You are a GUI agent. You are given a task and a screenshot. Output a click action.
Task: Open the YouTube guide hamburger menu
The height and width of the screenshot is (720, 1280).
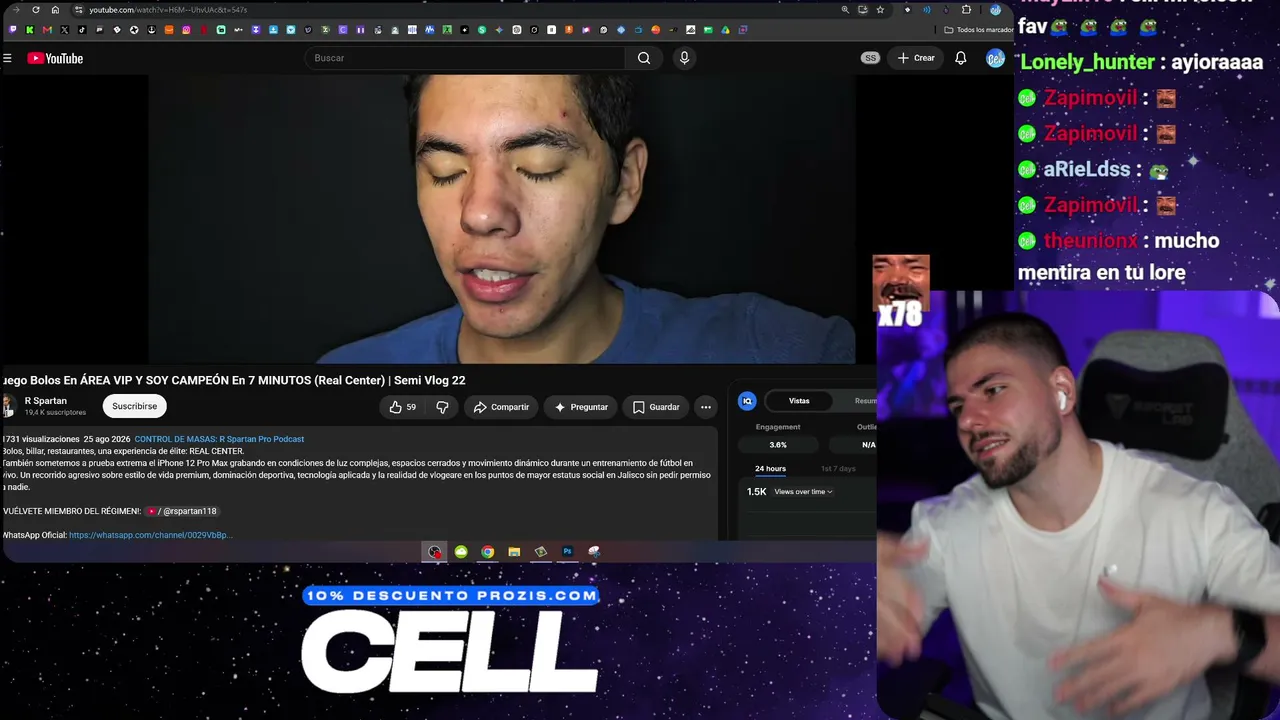pos(7,58)
